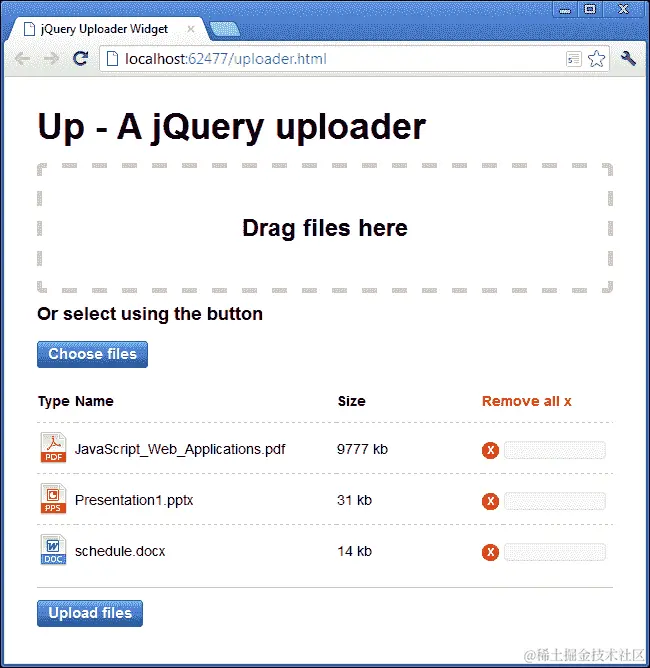The width and height of the screenshot is (650, 668).
Task: Click the 14 kb size value
Action: coord(354,551)
